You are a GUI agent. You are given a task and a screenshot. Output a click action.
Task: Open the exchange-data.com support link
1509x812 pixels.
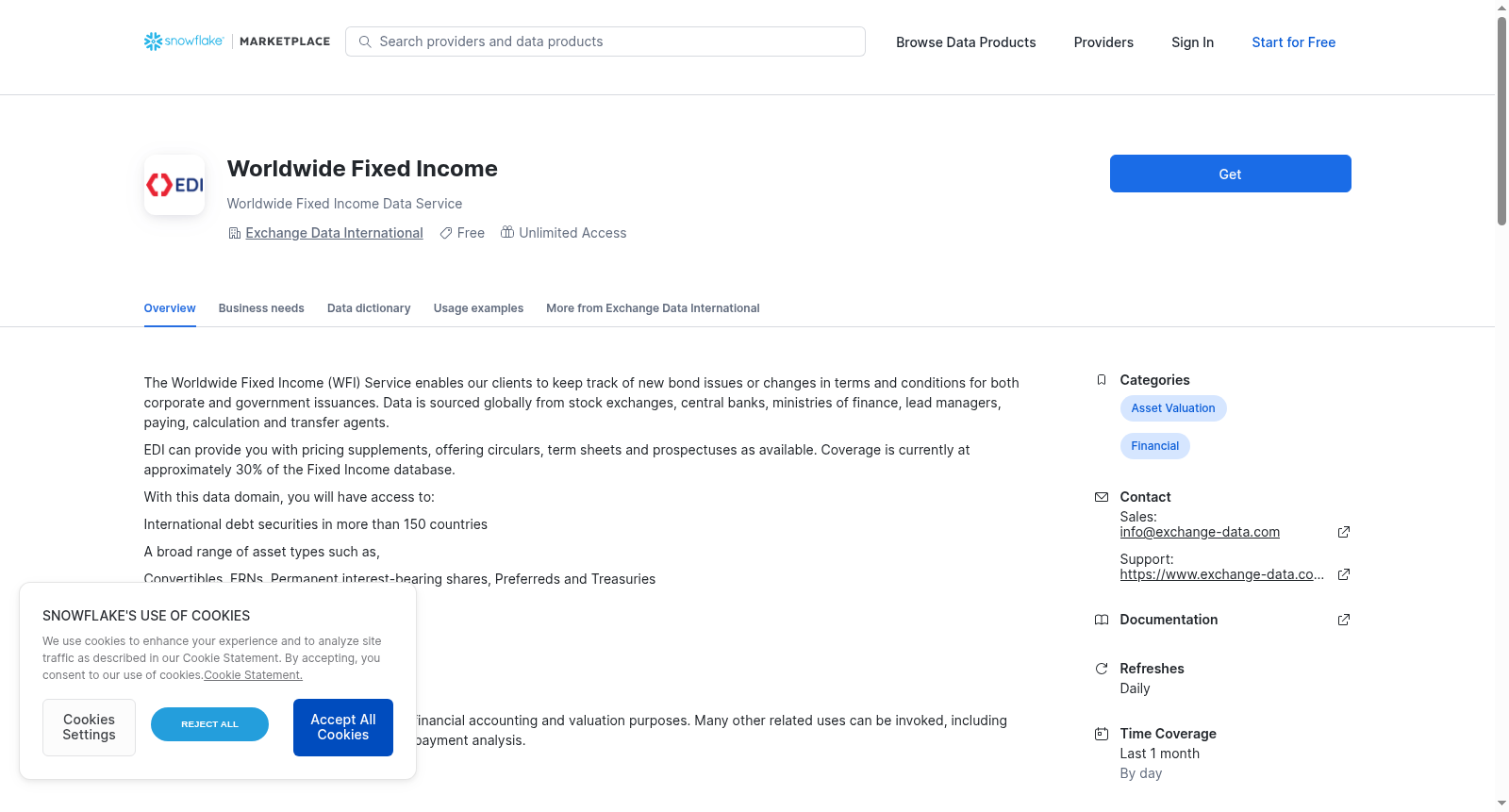point(1222,574)
